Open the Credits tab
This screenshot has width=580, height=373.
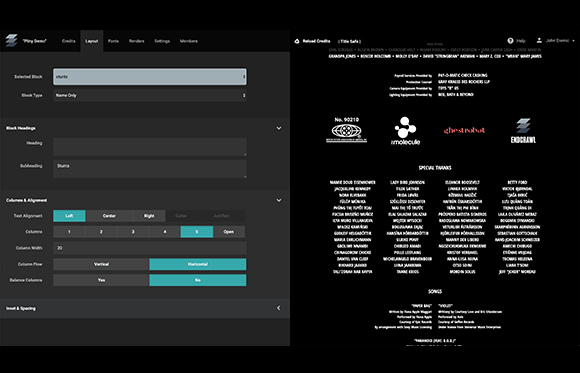point(68,41)
